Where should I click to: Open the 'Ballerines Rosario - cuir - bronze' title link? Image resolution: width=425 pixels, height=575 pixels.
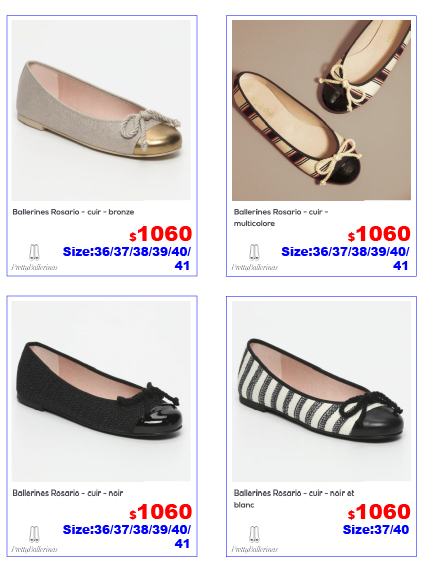73,212
